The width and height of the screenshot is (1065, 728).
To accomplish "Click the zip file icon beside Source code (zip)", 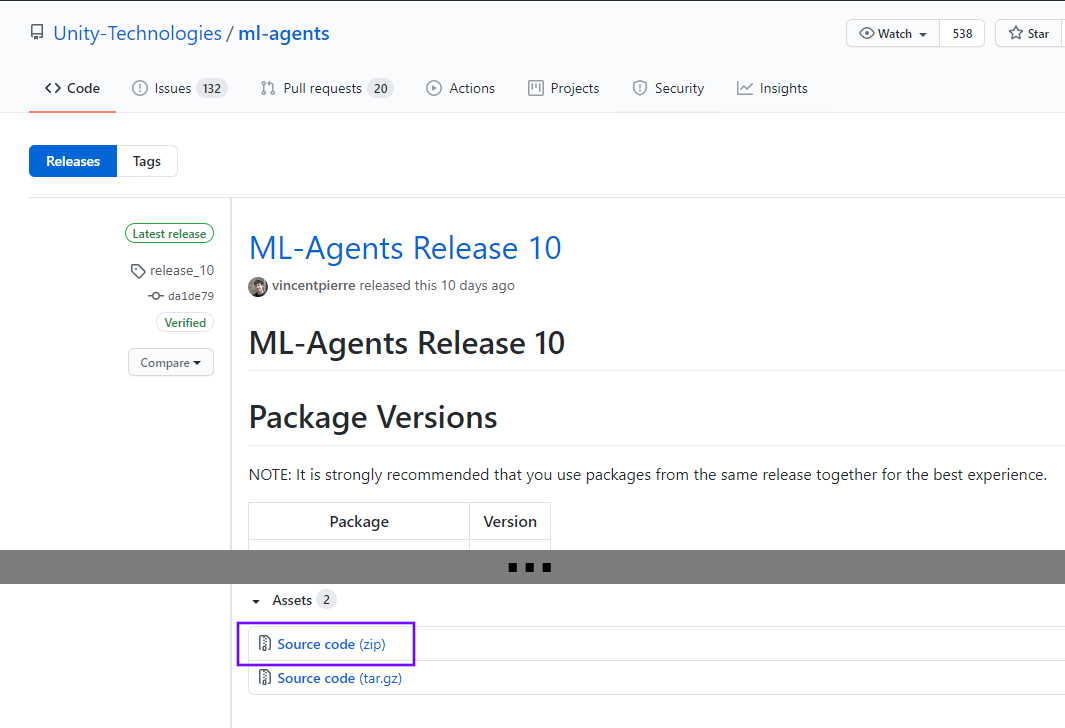I will [265, 644].
